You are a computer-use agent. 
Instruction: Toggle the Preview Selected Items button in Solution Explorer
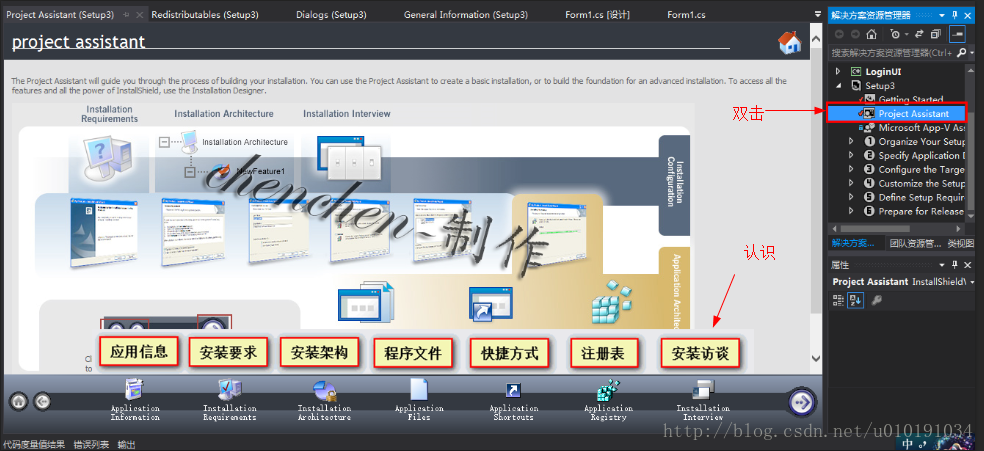pos(958,34)
